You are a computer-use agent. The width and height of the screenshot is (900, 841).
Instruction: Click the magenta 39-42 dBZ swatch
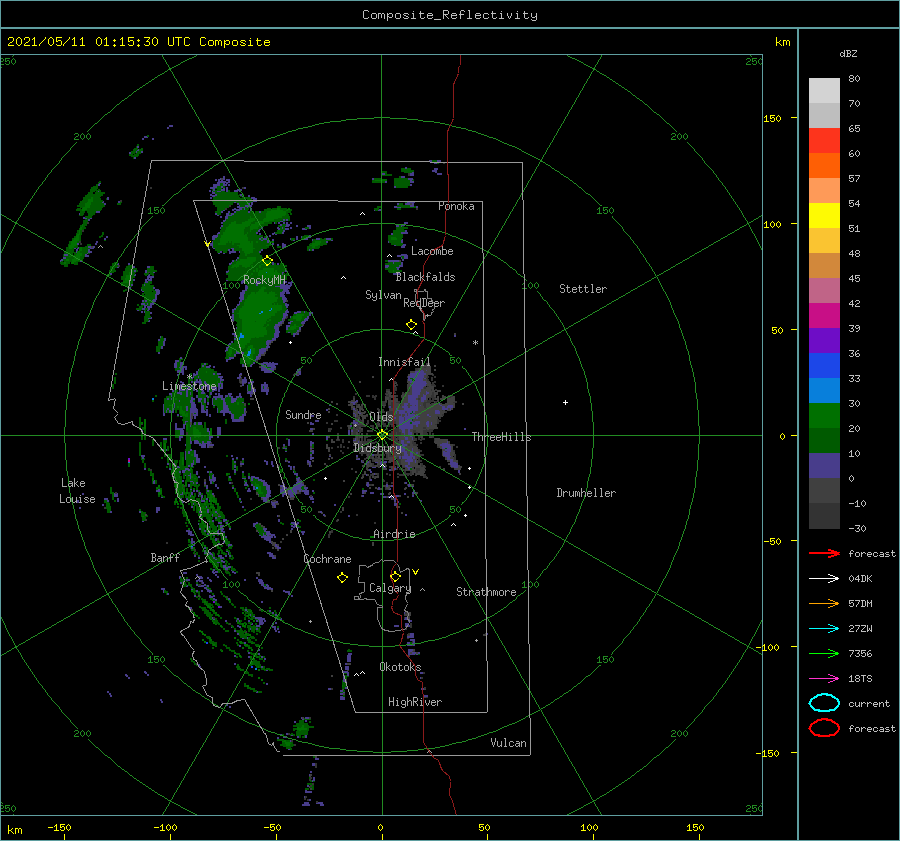coord(824,315)
